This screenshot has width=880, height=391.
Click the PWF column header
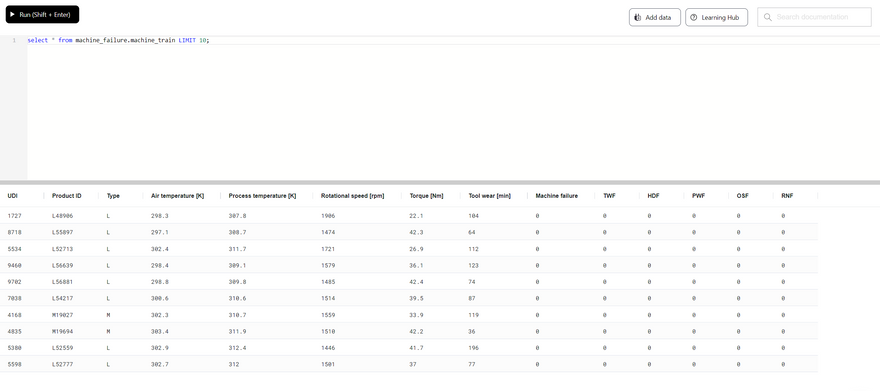(698, 196)
